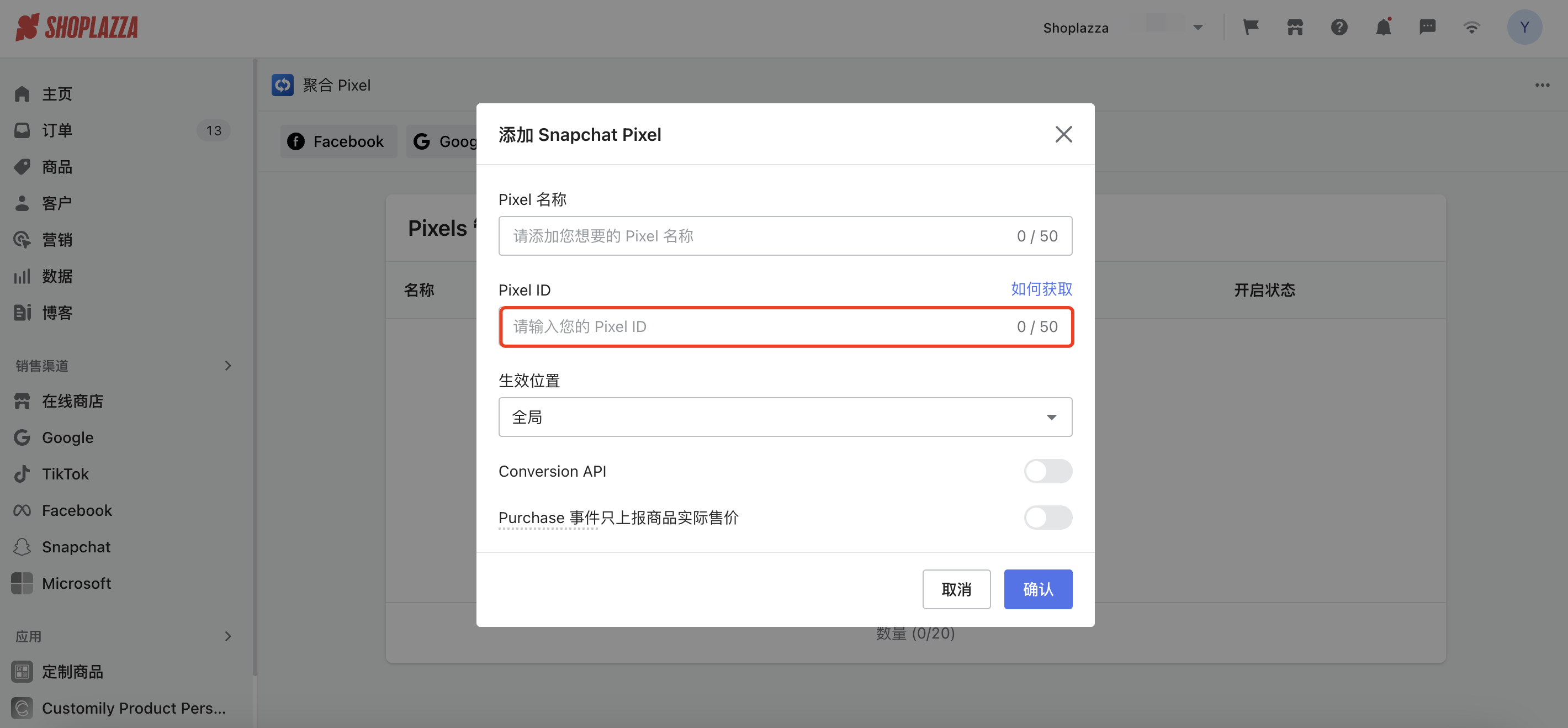The height and width of the screenshot is (728, 1568).
Task: Click 数量 (0/20) count text
Action: click(915, 634)
